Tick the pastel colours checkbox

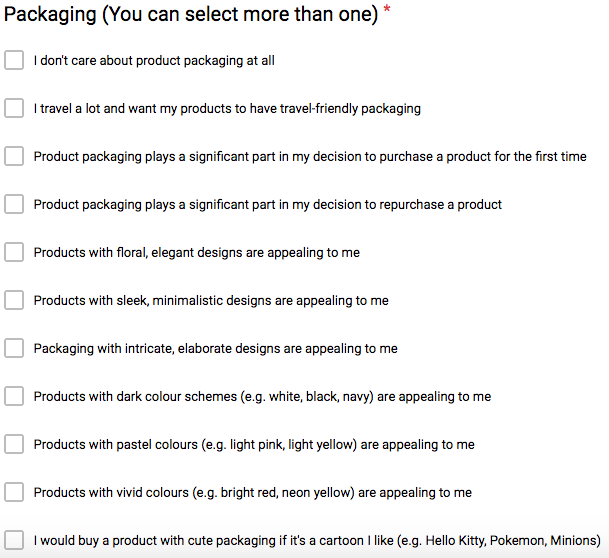[x=14, y=444]
